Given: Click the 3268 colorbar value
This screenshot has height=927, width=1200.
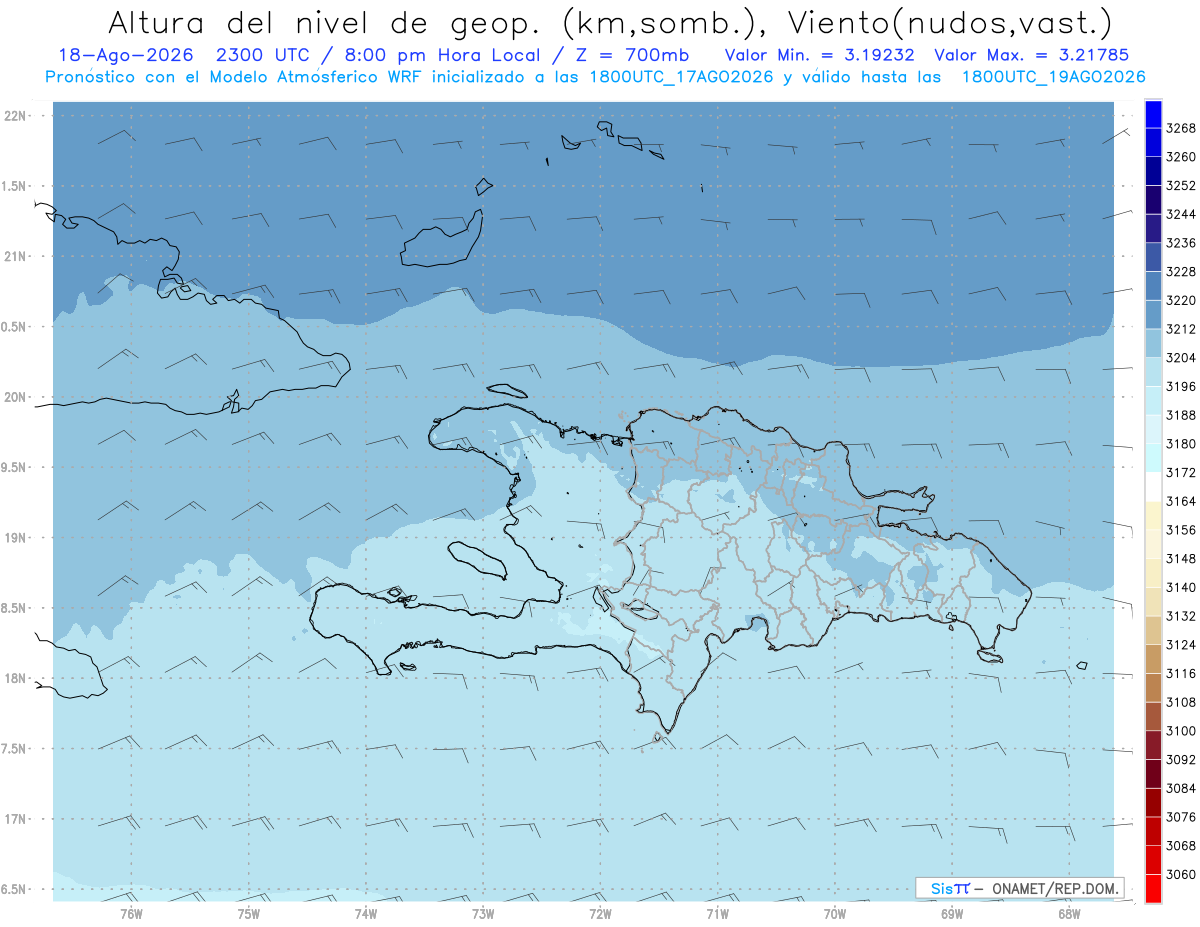Looking at the screenshot, I should tap(1181, 128).
